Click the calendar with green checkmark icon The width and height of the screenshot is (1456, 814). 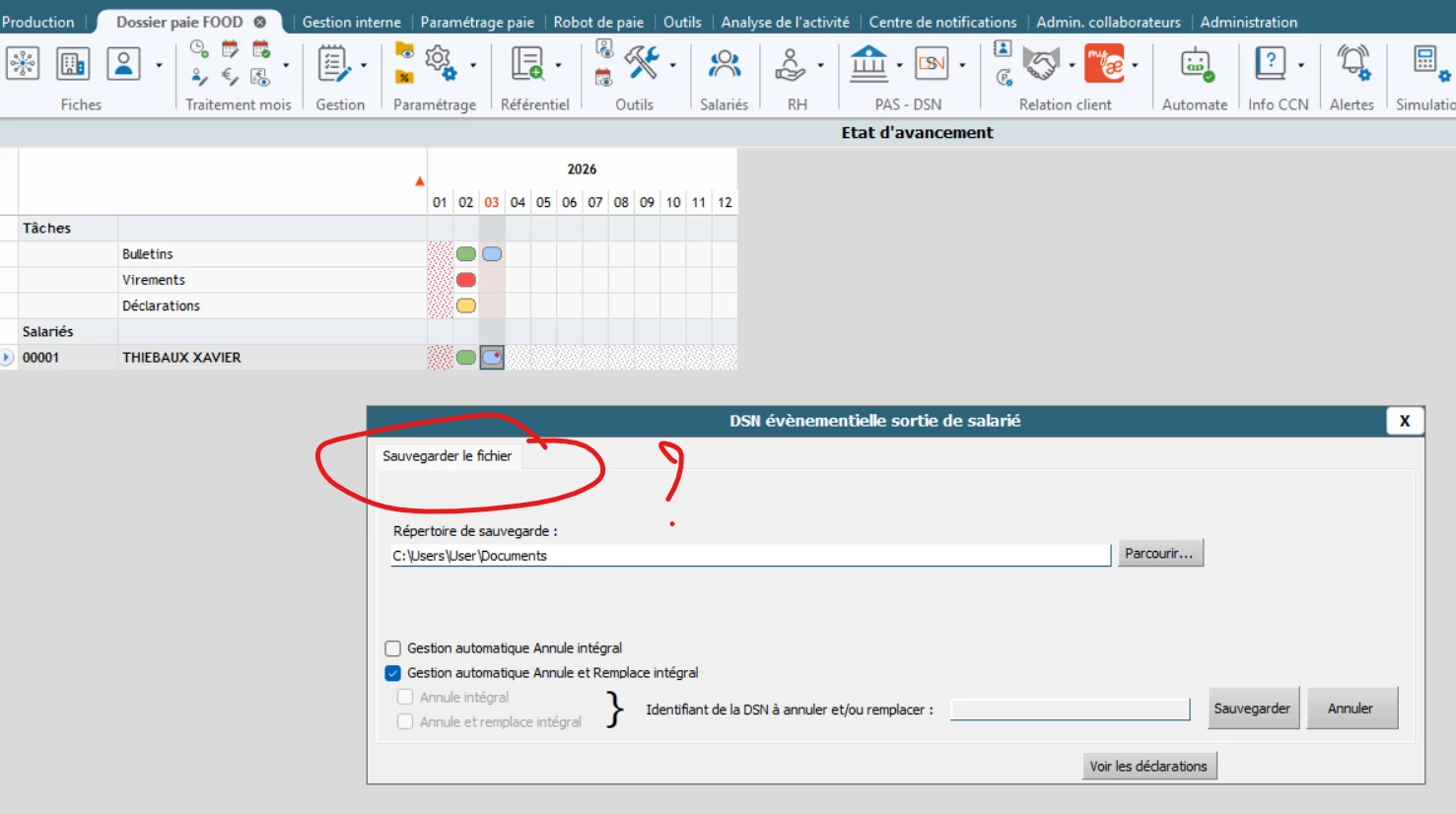(x=261, y=48)
